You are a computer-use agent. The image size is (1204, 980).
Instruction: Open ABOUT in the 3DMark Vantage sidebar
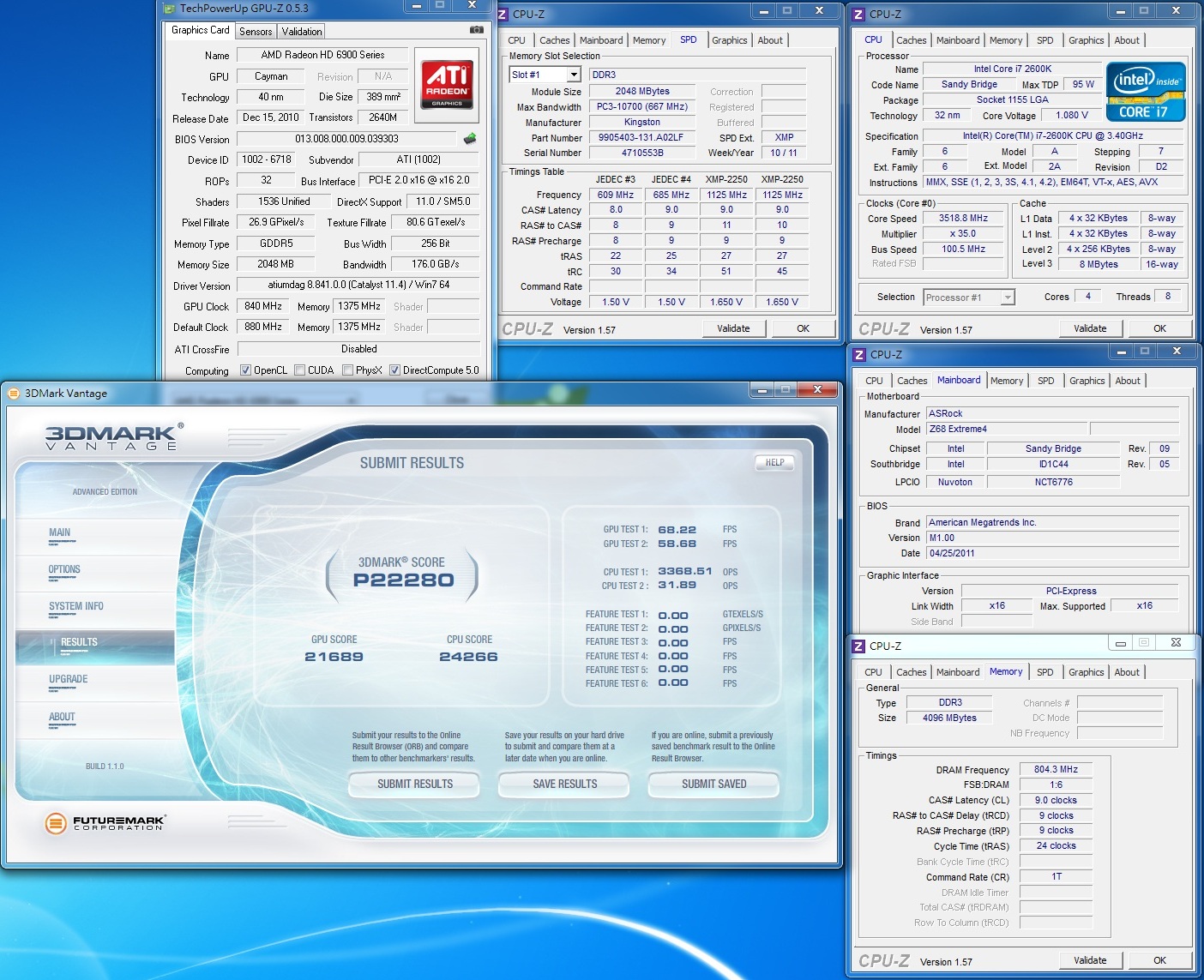coord(96,719)
